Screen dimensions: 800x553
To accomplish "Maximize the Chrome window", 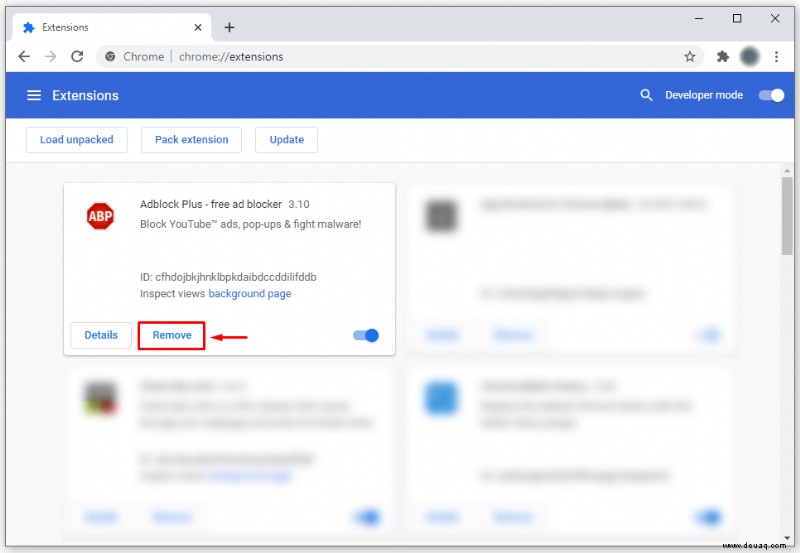I will 737,18.
